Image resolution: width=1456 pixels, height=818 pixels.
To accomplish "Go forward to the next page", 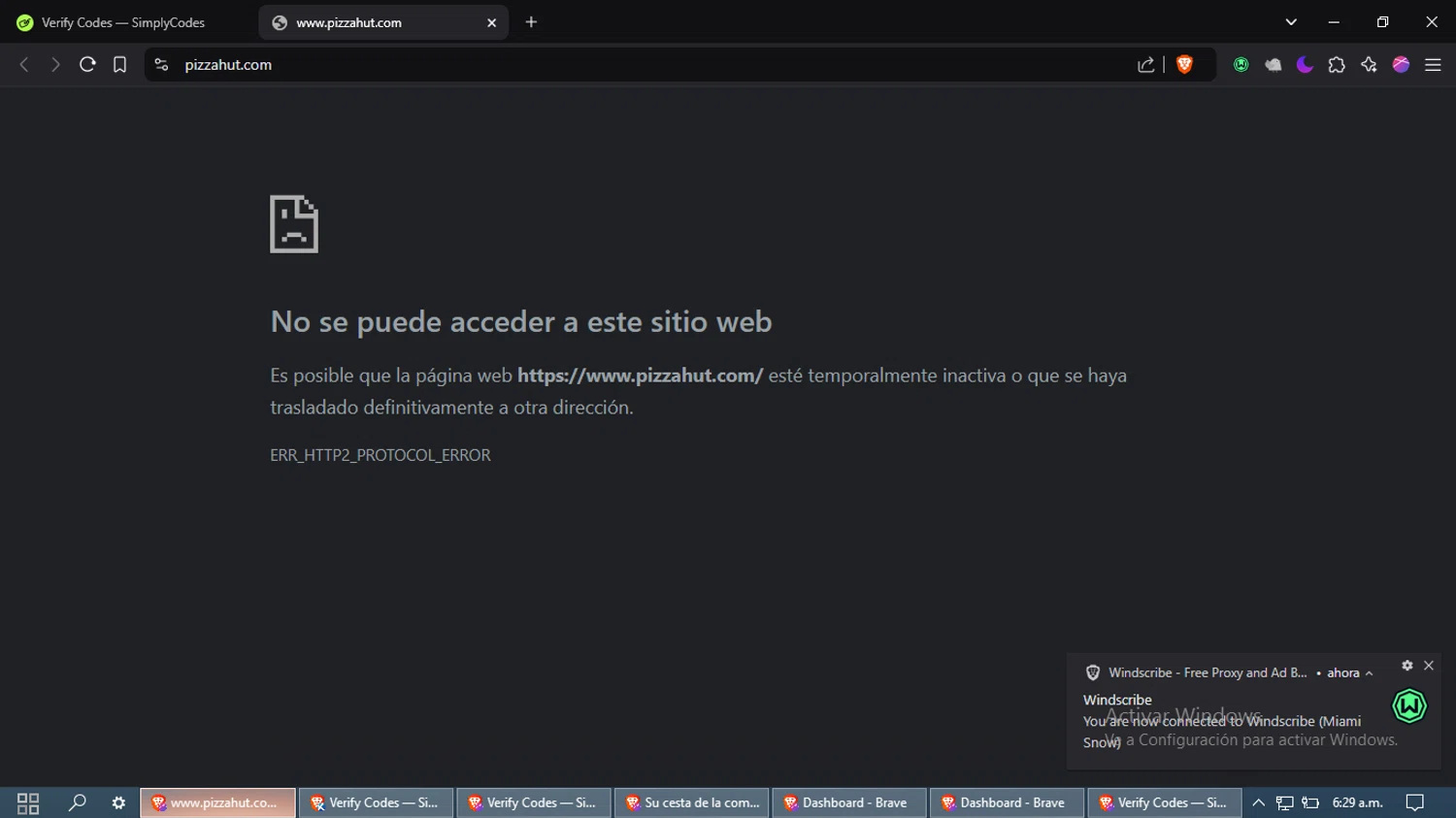I will click(55, 65).
